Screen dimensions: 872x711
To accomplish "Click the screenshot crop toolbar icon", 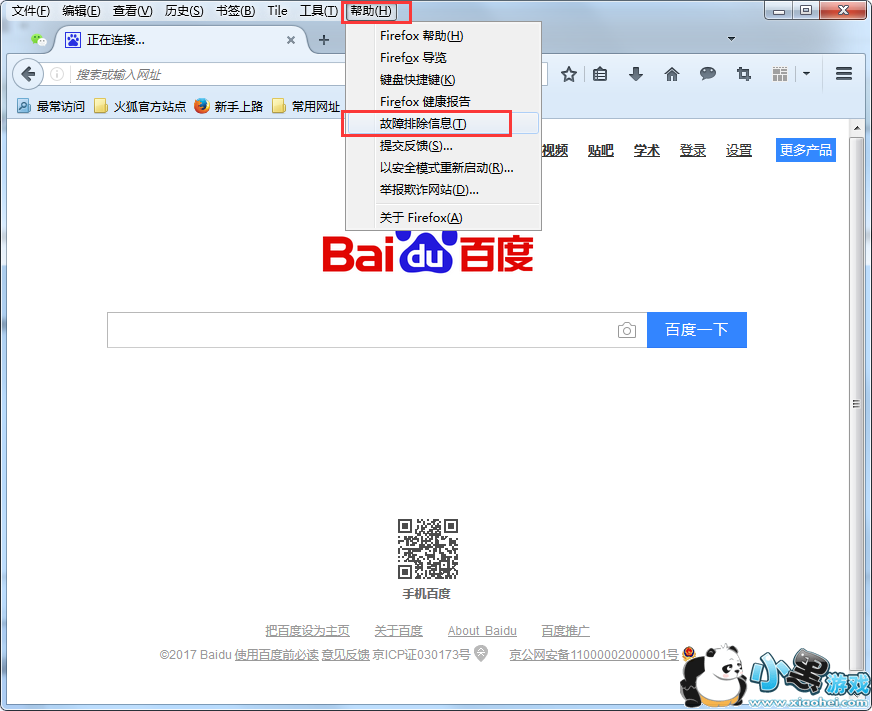I will tap(744, 74).
